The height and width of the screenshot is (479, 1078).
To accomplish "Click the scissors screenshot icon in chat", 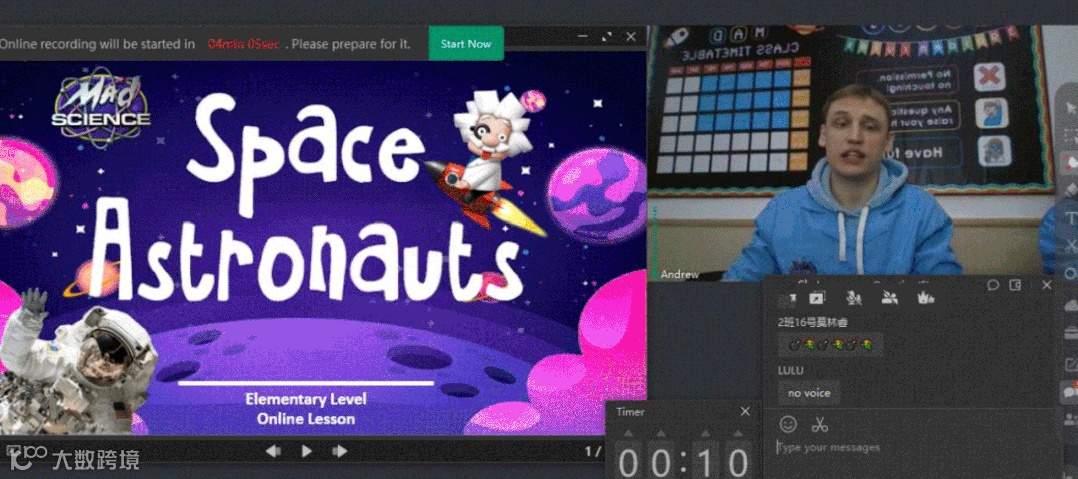I will 820,425.
